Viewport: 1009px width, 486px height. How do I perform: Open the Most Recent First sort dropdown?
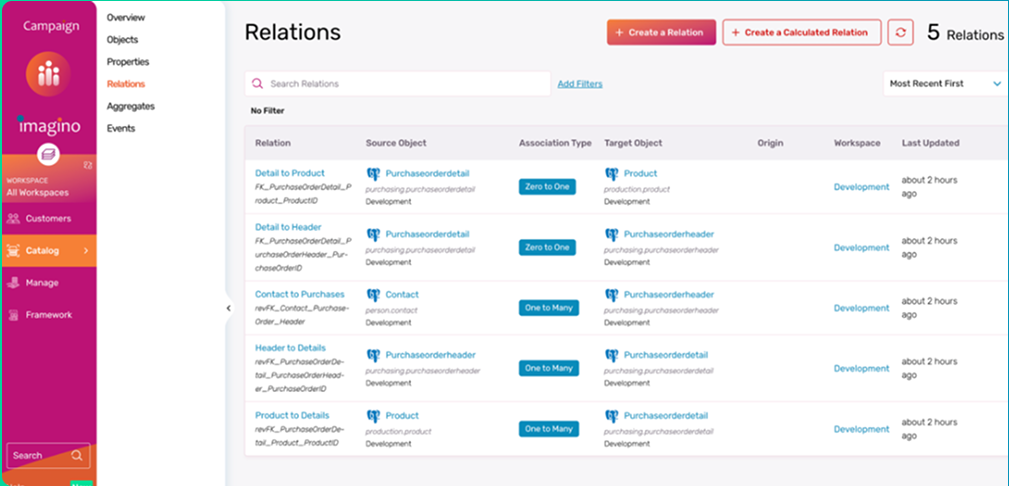click(x=944, y=84)
